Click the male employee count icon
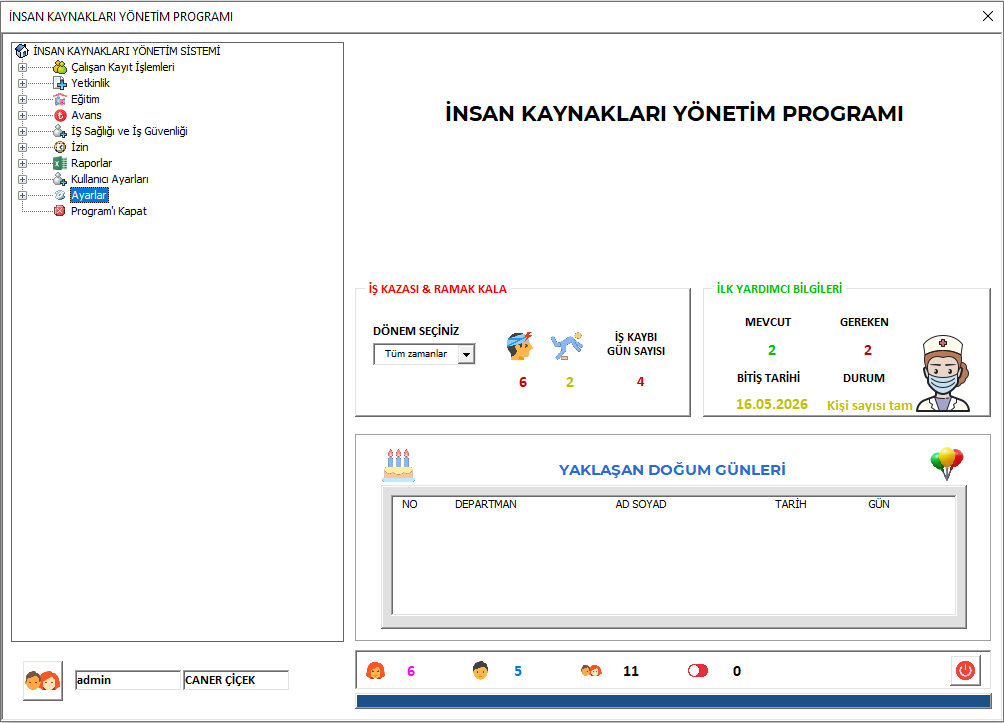 (480, 670)
